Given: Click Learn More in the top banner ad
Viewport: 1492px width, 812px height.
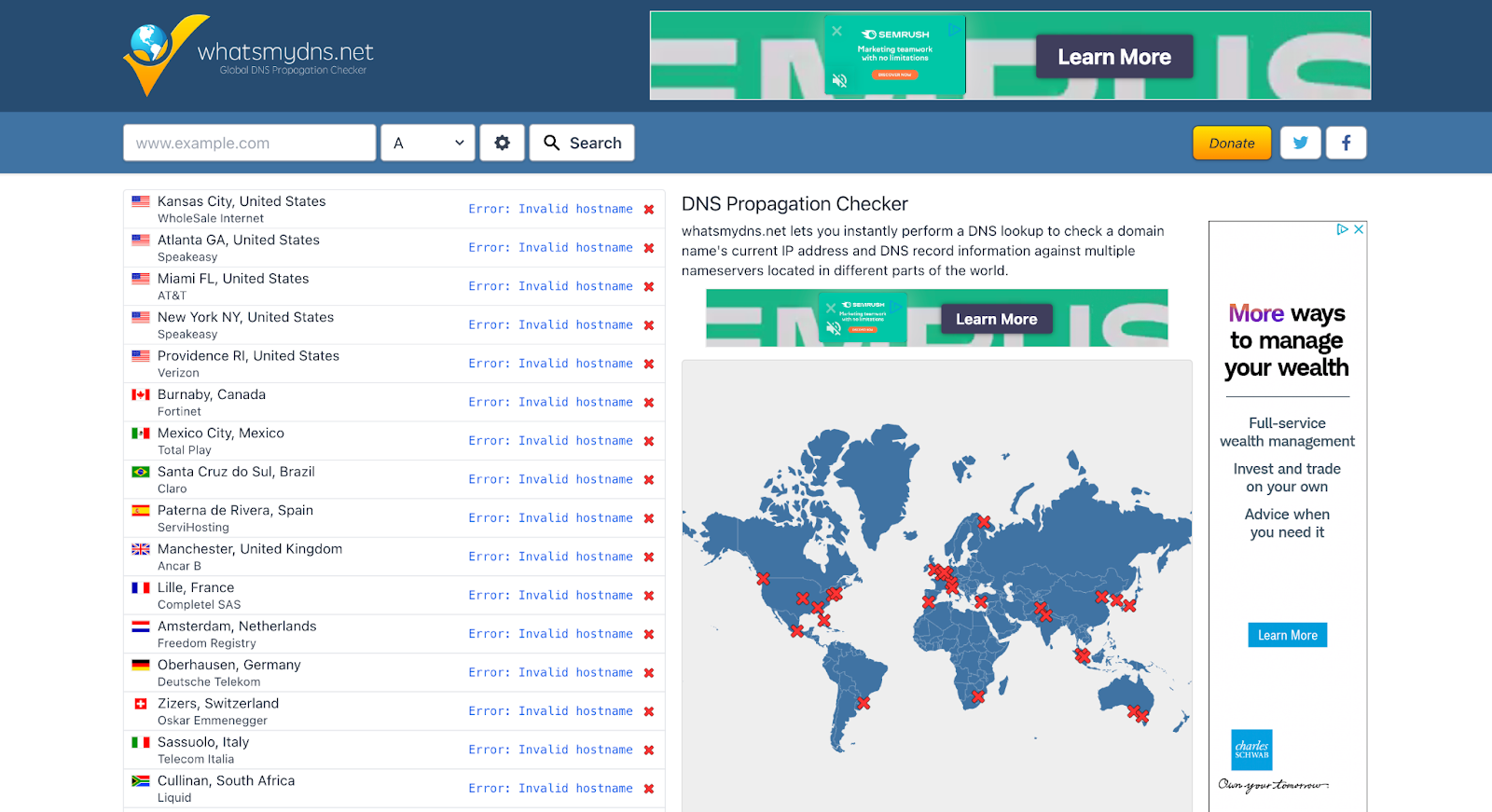Looking at the screenshot, I should pos(1113,57).
